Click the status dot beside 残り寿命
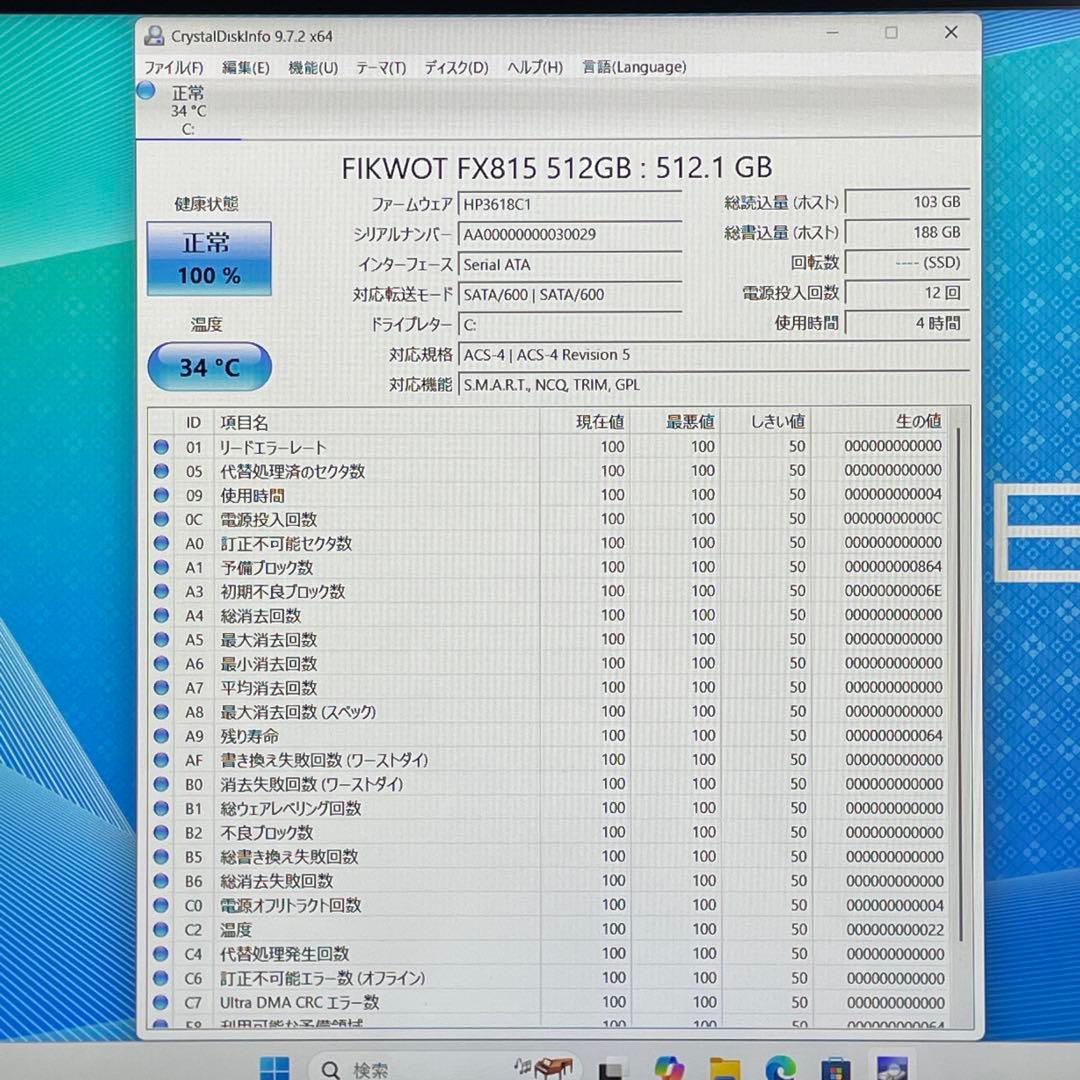The height and width of the screenshot is (1080, 1080). click(161, 736)
